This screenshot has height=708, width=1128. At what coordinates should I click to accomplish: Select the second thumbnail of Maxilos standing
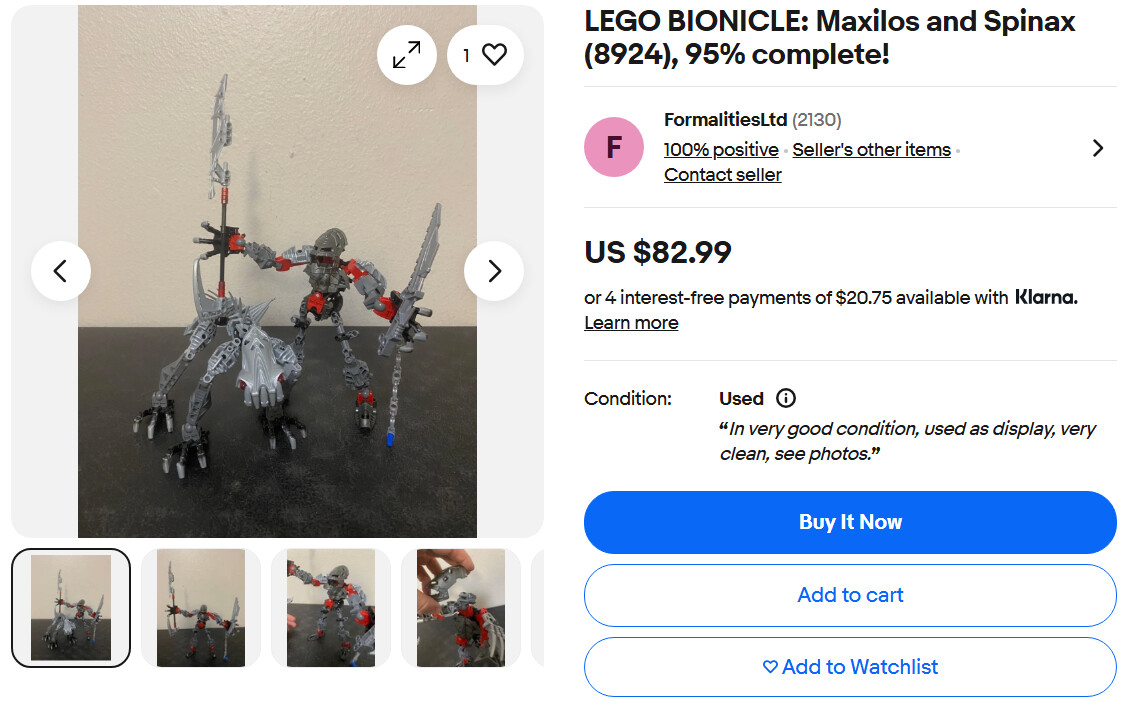coord(201,607)
